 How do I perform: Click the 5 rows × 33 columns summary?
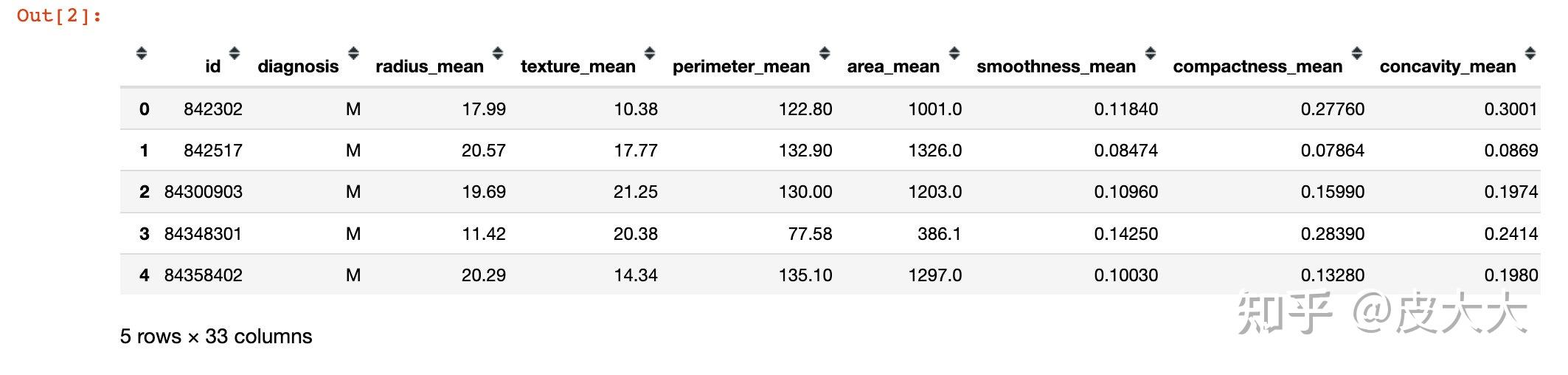216,337
